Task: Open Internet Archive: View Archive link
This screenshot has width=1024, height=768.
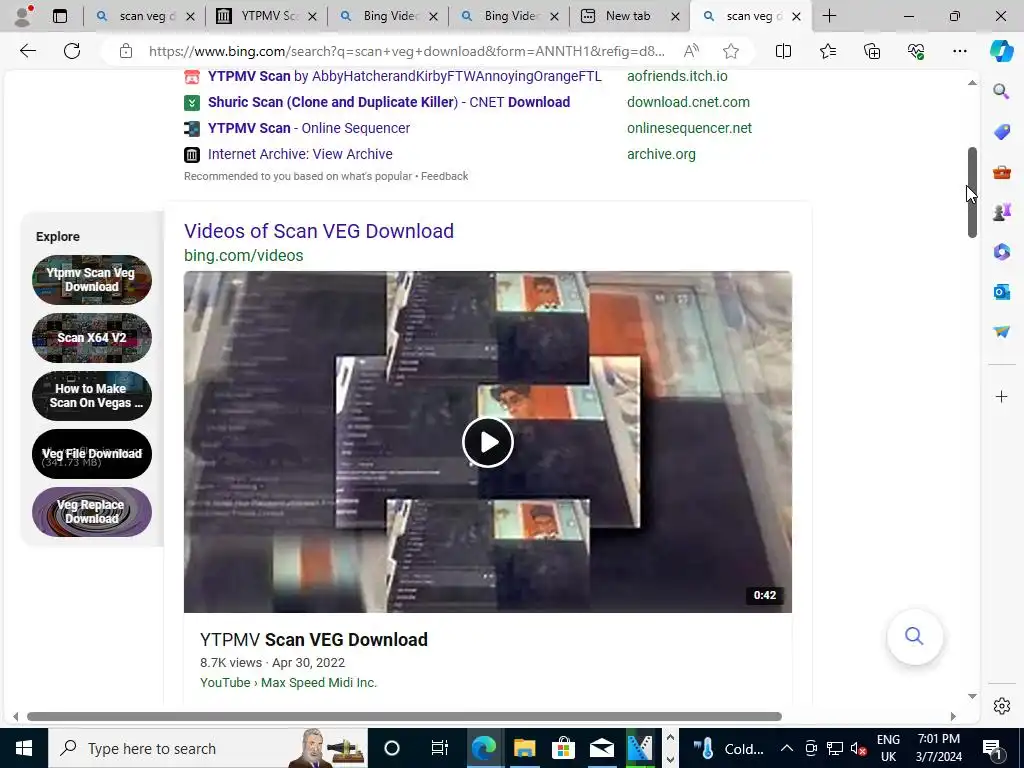Action: point(300,154)
